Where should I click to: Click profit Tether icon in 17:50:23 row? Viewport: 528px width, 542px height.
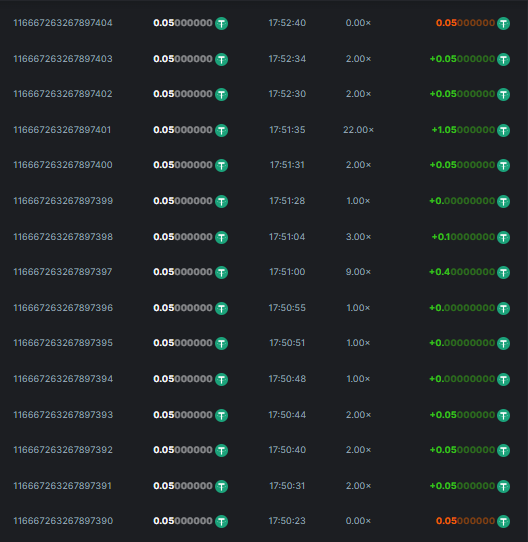click(503, 521)
